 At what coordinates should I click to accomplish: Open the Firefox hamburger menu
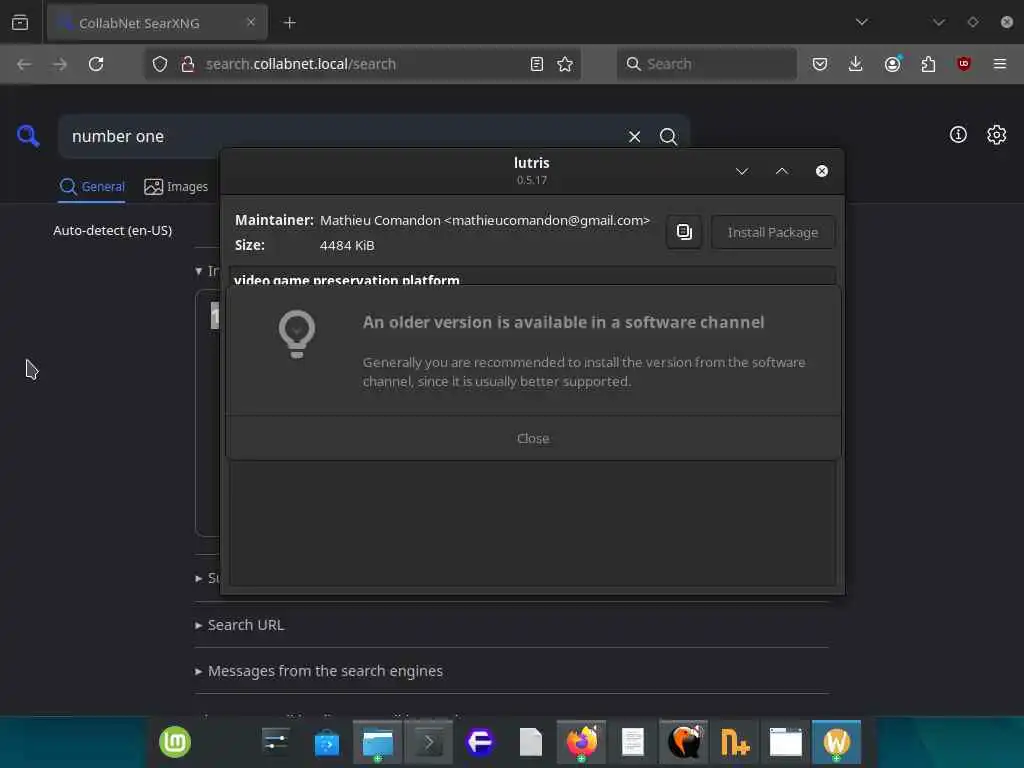click(1000, 64)
